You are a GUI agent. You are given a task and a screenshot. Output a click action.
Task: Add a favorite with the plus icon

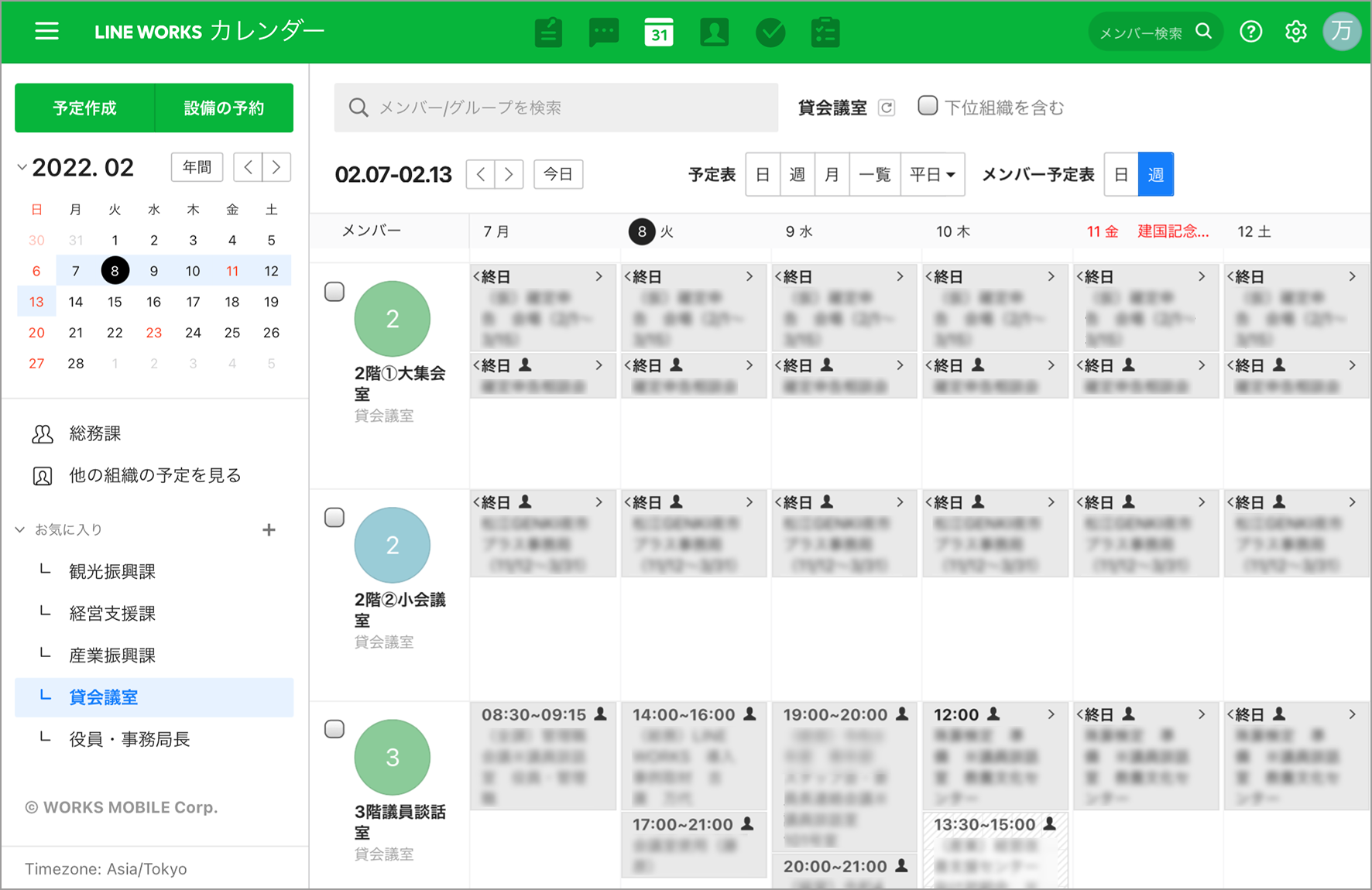269,530
